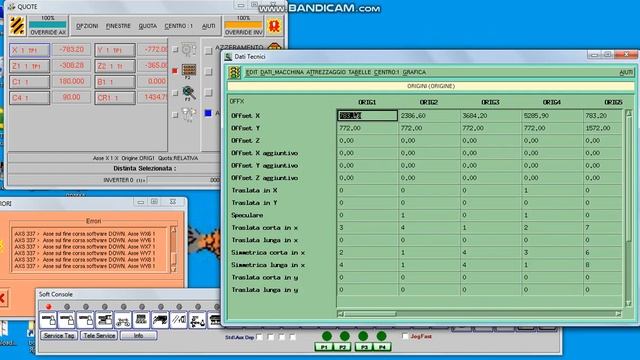
Task: Open the OPZIONI menu in QUOTE
Action: pyautogui.click(x=87, y=26)
